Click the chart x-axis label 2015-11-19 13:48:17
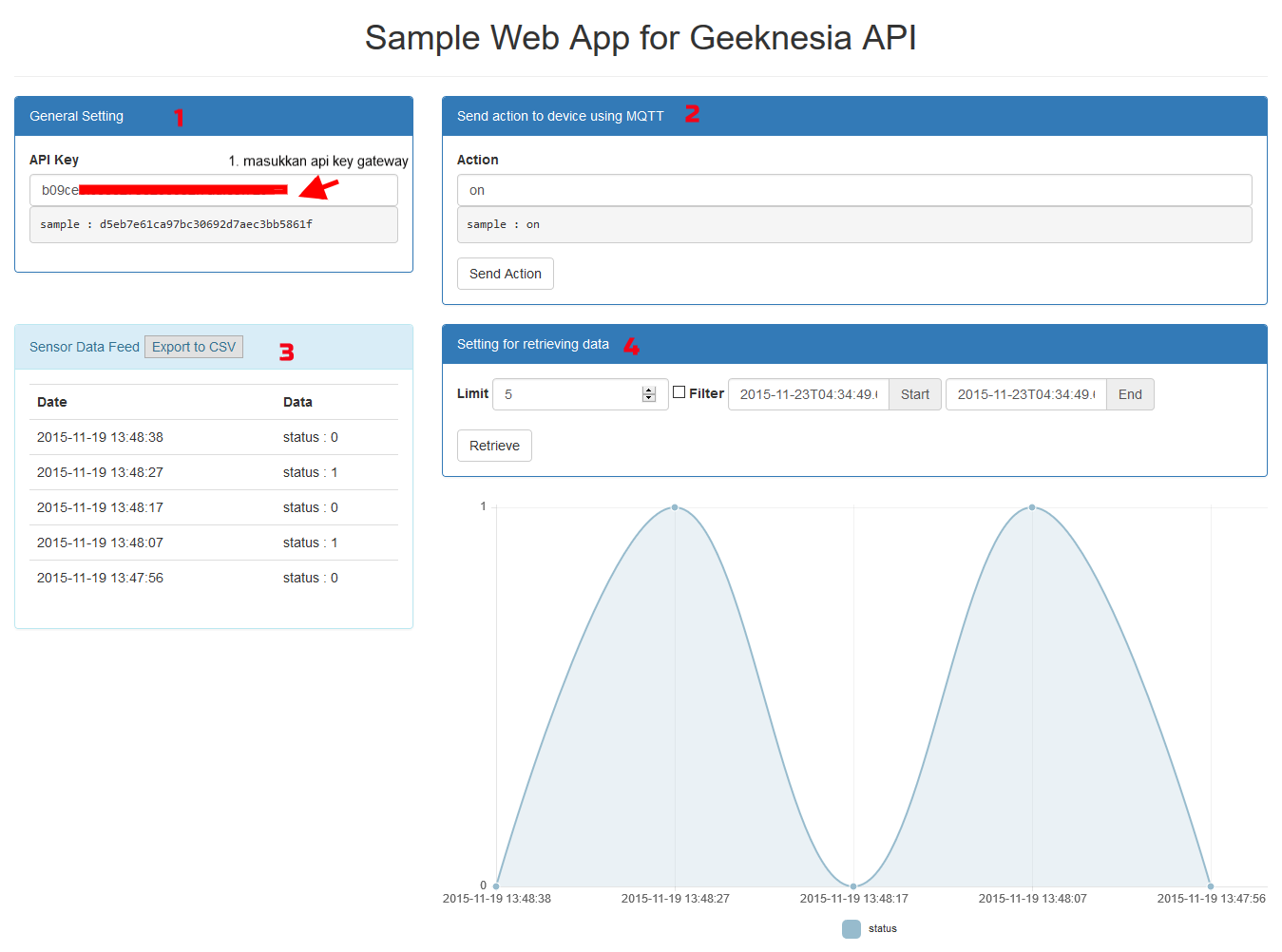This screenshot has height=952, width=1282. pyautogui.click(x=853, y=899)
